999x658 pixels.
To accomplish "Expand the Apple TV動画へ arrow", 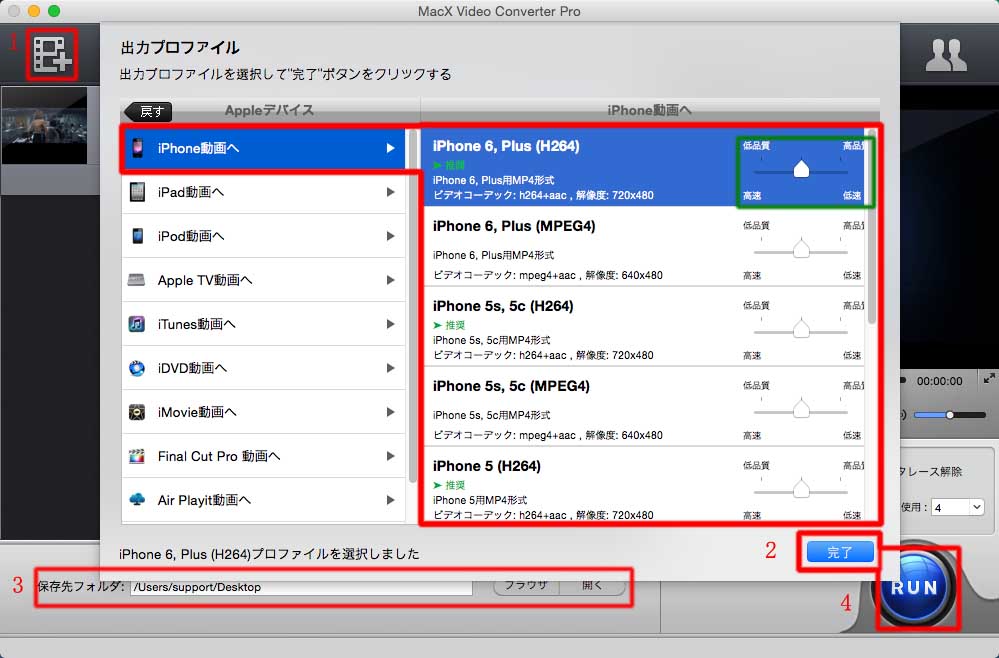I will 391,280.
